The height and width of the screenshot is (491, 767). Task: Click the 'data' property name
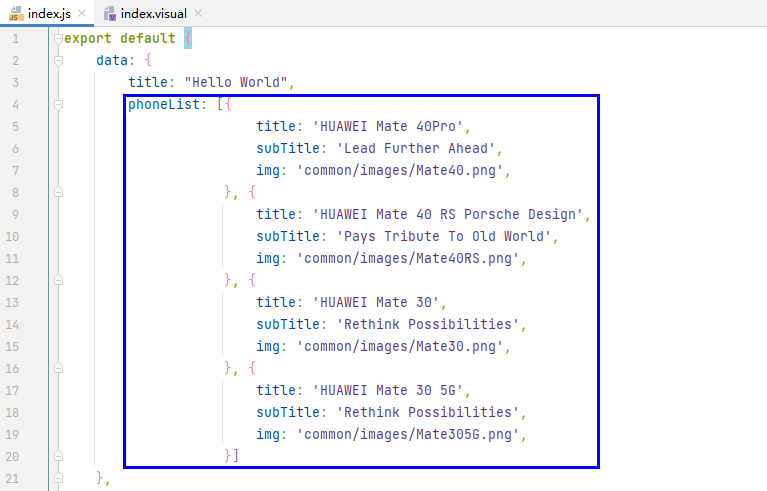point(112,60)
